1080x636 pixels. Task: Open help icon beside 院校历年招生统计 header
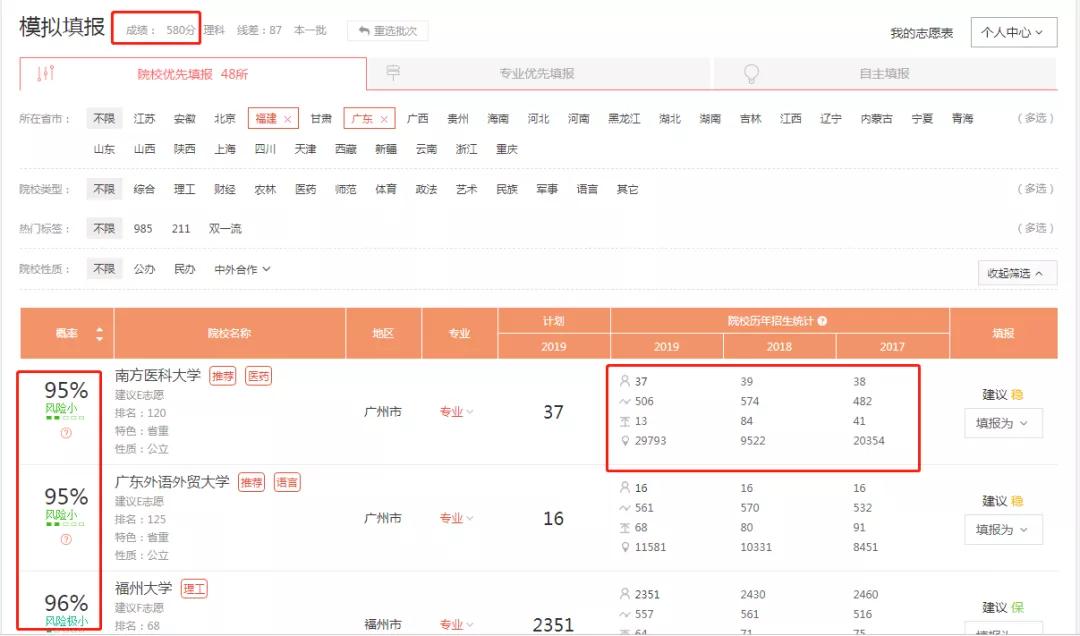pos(822,321)
